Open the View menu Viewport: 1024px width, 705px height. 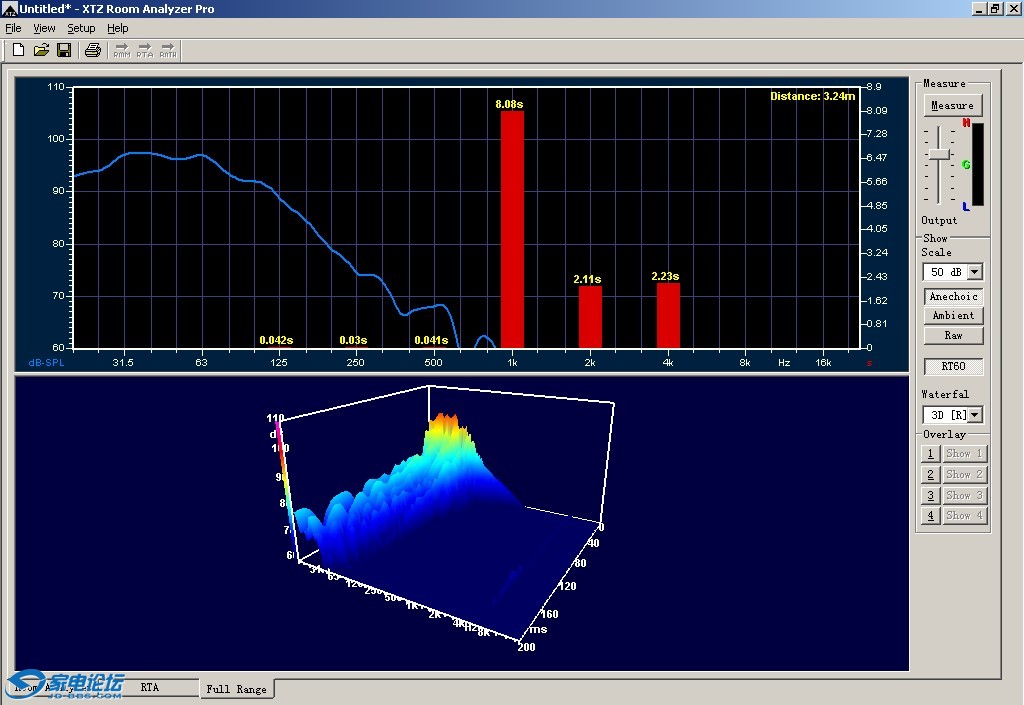[44, 28]
